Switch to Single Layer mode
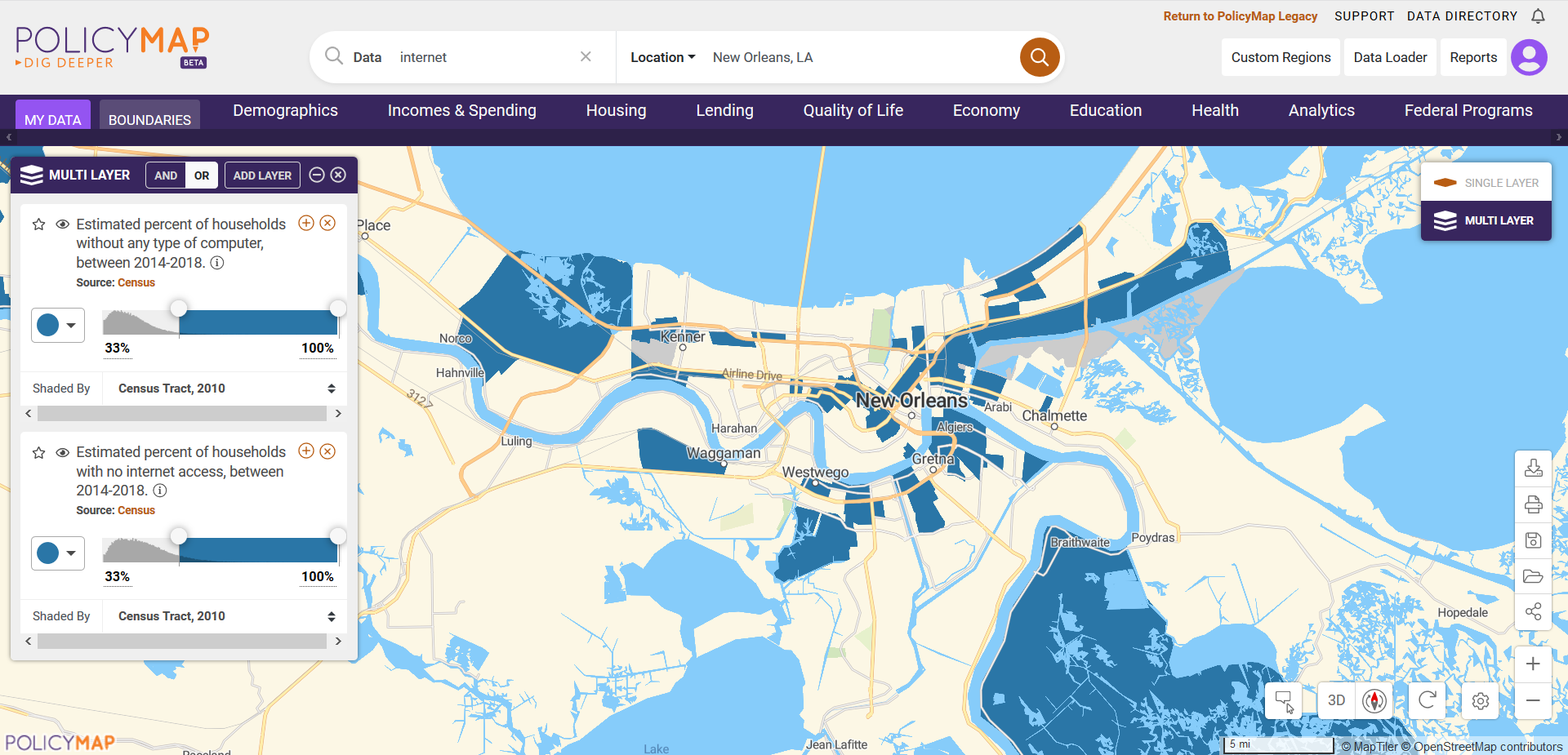Image resolution: width=1568 pixels, height=755 pixels. (1486, 183)
